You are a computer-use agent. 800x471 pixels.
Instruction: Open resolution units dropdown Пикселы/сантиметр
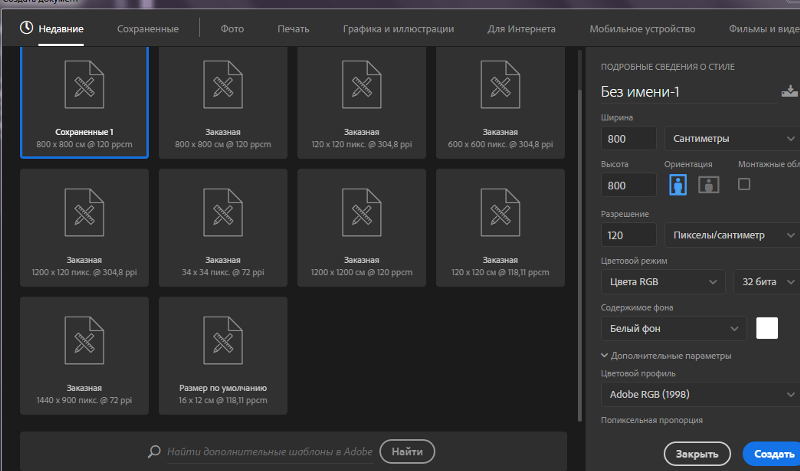click(732, 235)
